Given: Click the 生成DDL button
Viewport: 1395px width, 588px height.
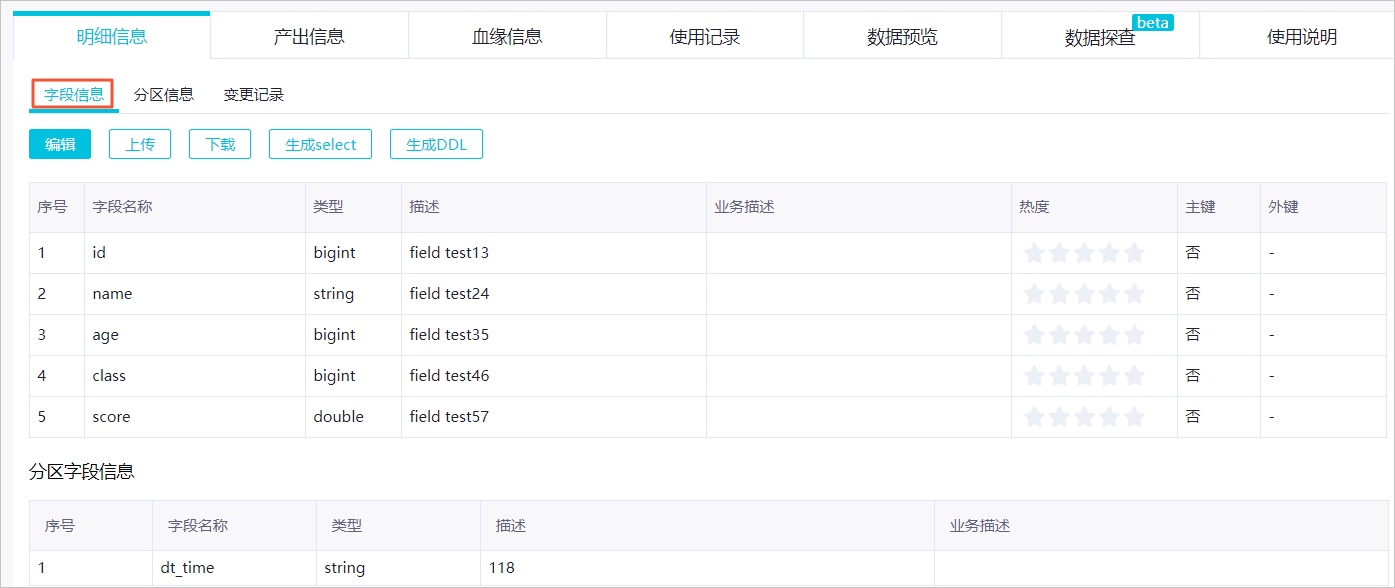Looking at the screenshot, I should click(x=436, y=144).
